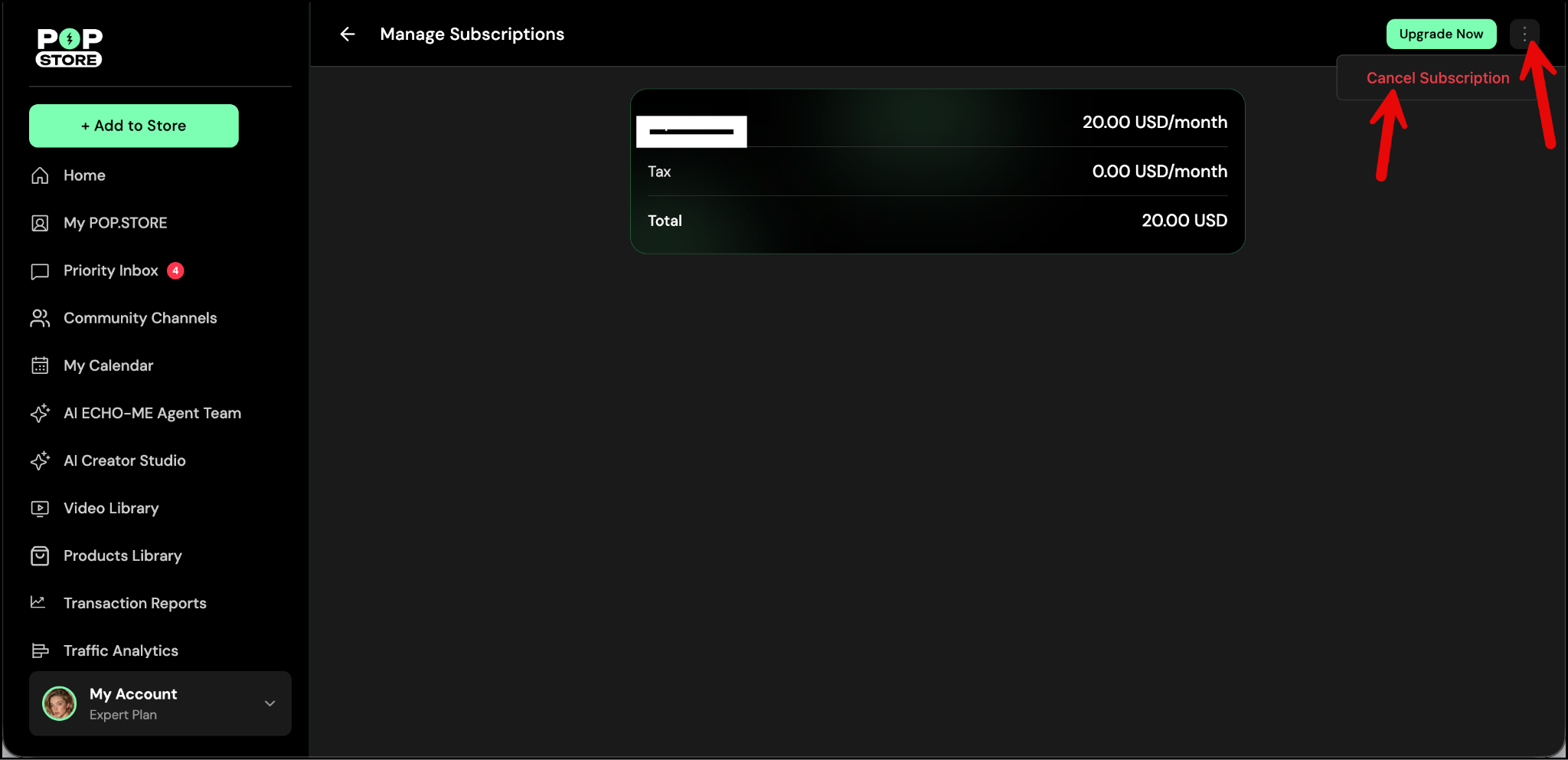Go to Transaction Reports
This screenshot has height=760, width=1568.
pos(135,603)
